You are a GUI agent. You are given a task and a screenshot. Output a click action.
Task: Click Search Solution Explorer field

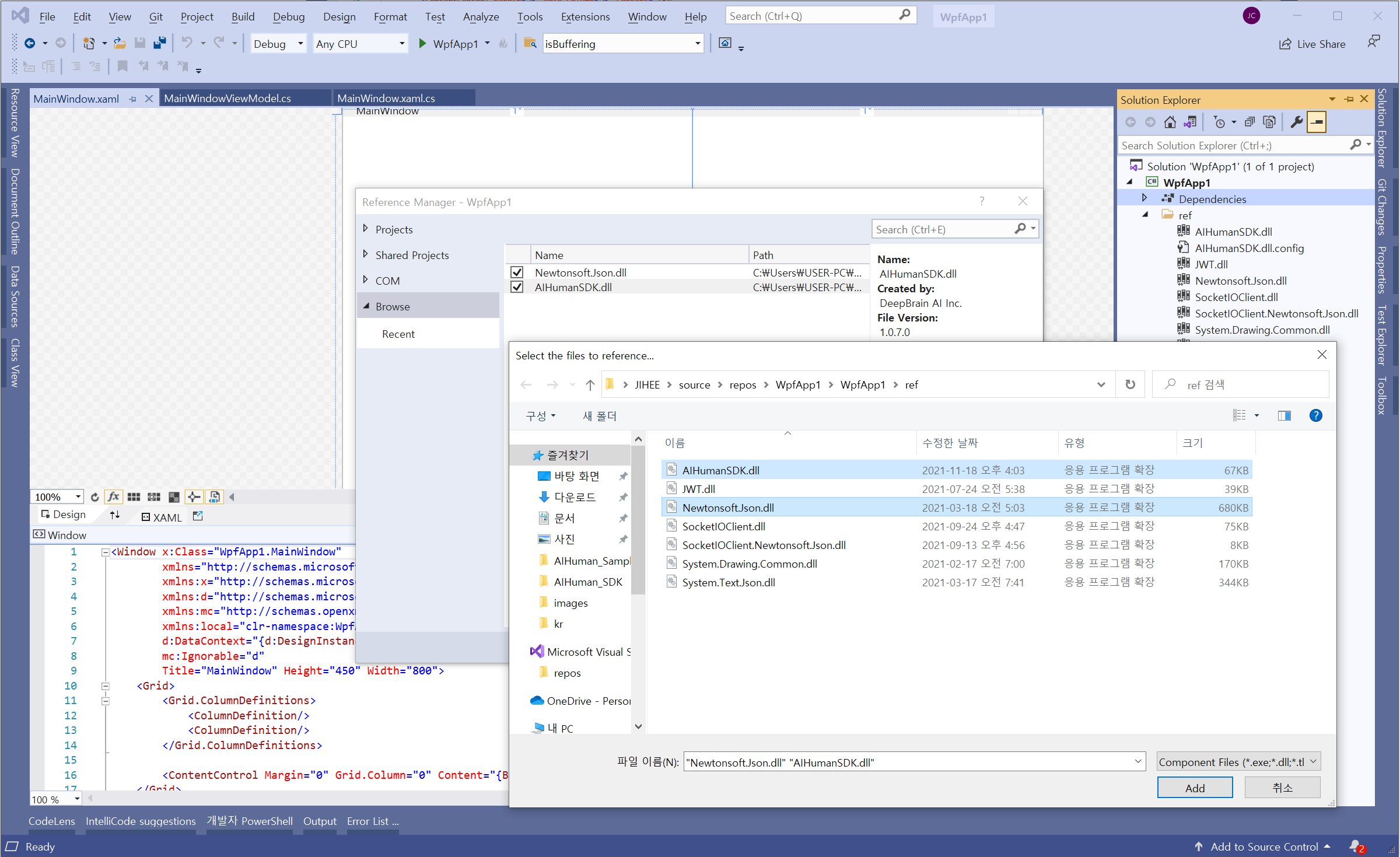(x=1234, y=145)
